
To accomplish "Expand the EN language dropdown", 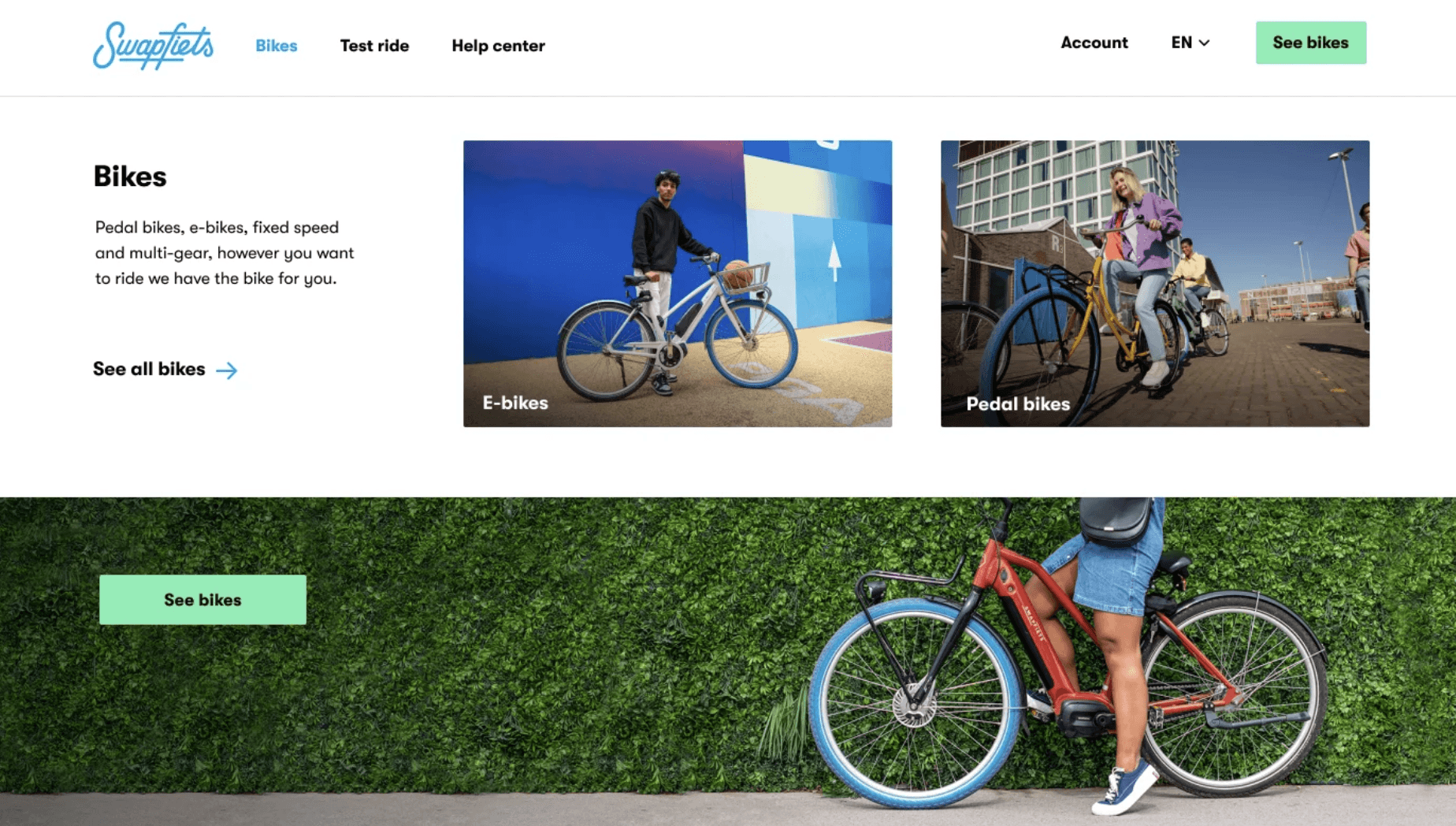I will coord(1190,43).
